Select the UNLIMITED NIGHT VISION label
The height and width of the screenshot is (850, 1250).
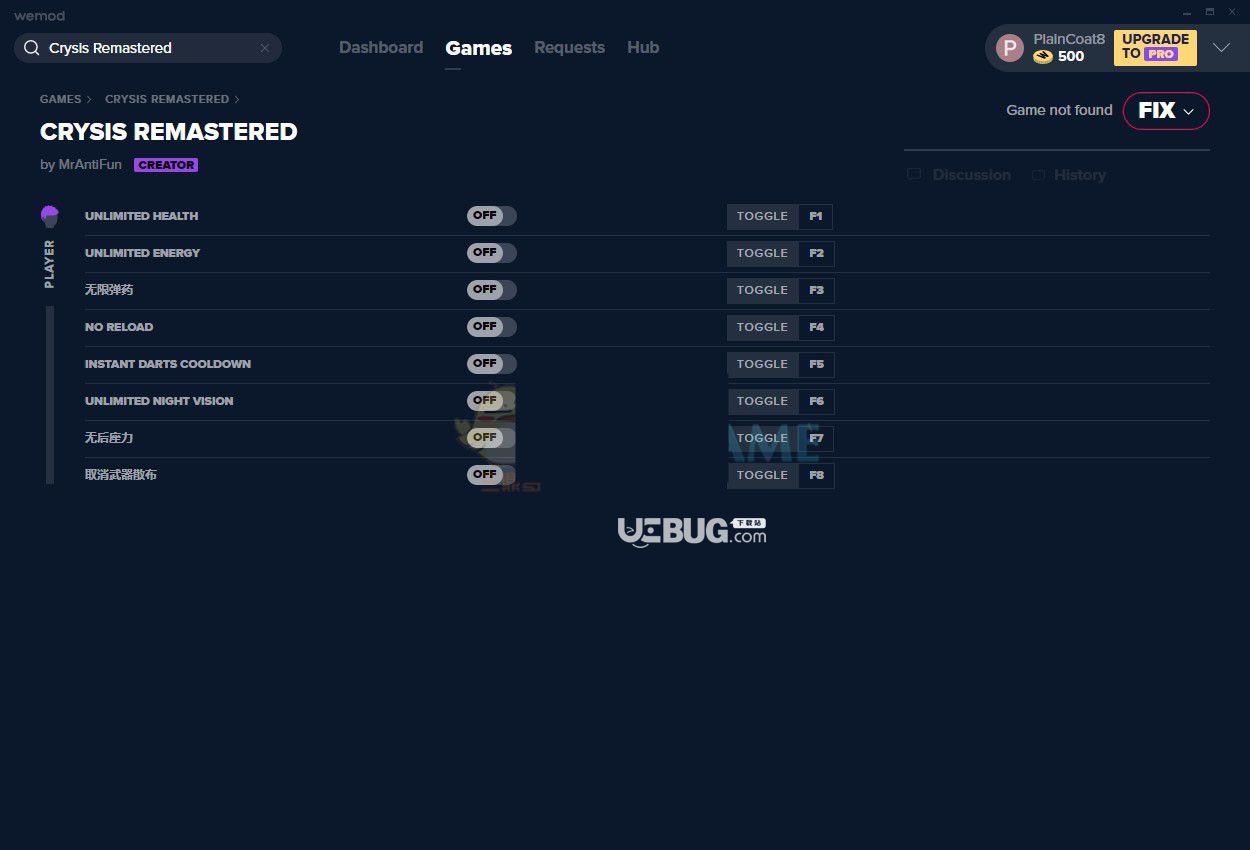(x=159, y=401)
